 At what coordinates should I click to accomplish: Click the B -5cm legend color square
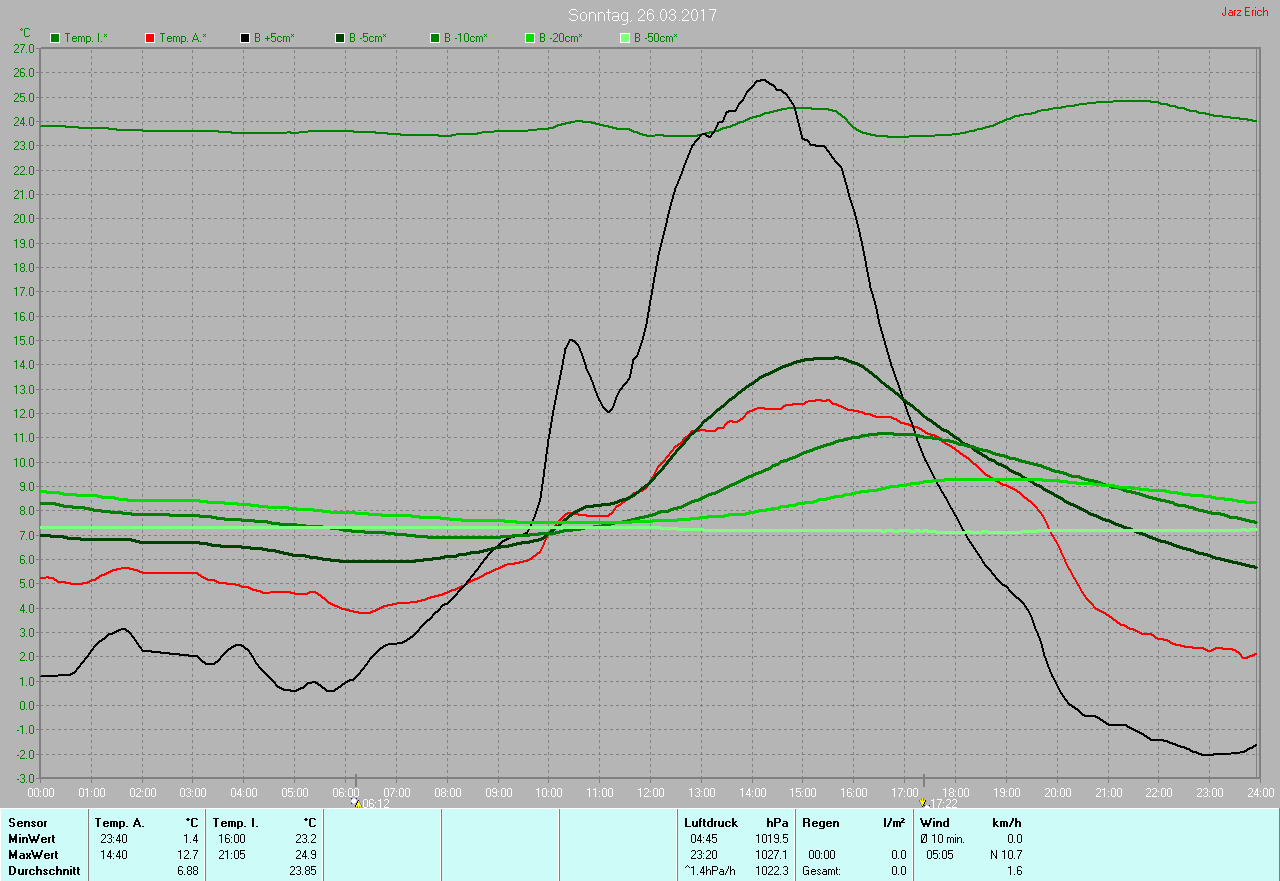(x=340, y=38)
